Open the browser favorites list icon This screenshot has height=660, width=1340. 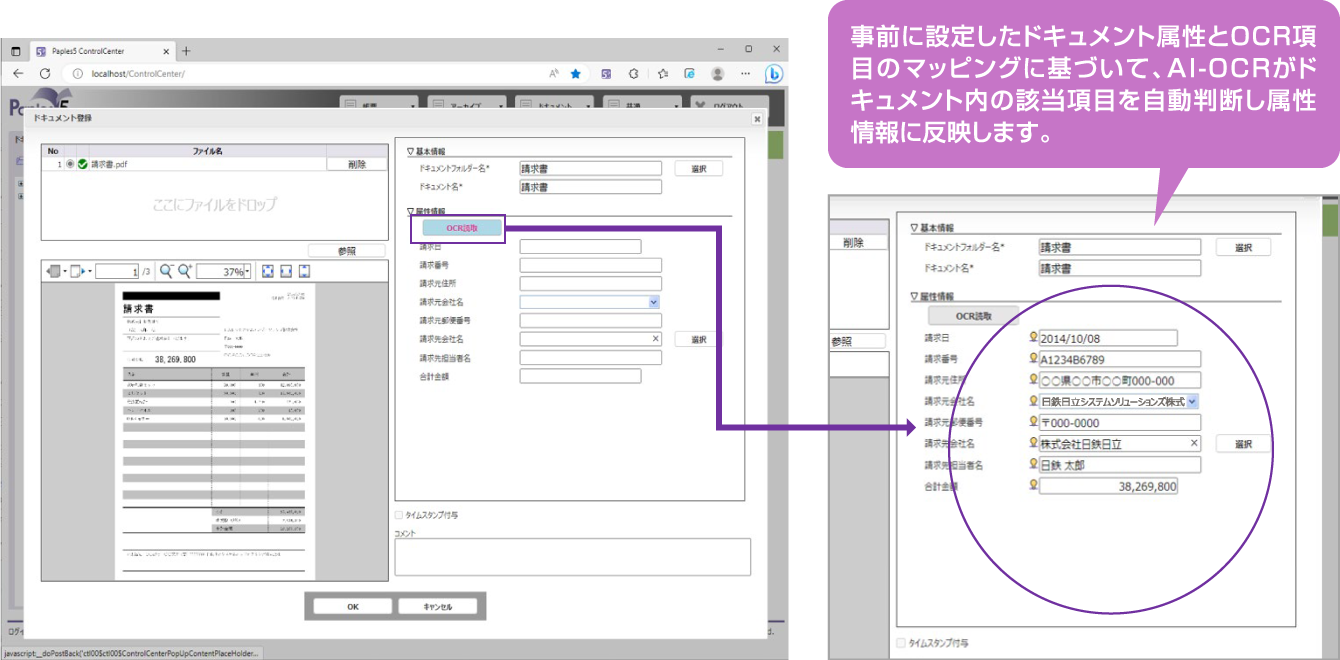pyautogui.click(x=663, y=74)
